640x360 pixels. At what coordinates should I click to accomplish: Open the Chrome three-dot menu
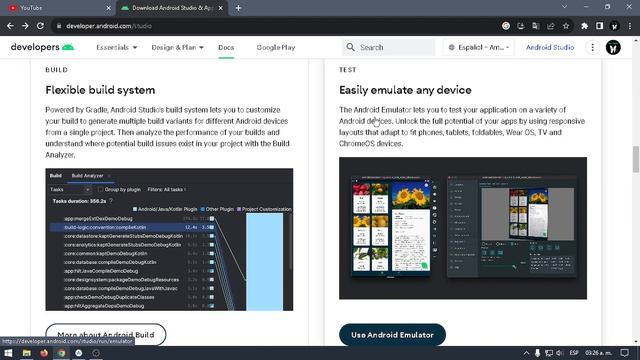pos(630,26)
